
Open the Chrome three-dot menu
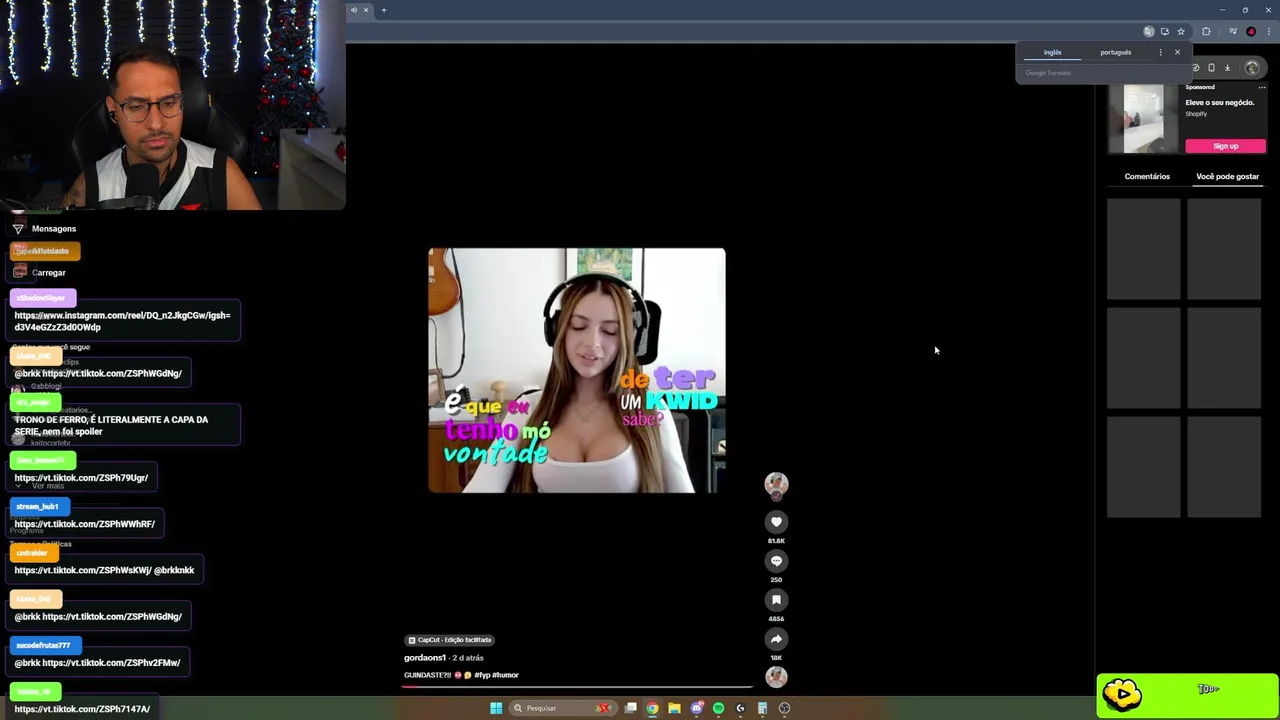tap(1268, 31)
